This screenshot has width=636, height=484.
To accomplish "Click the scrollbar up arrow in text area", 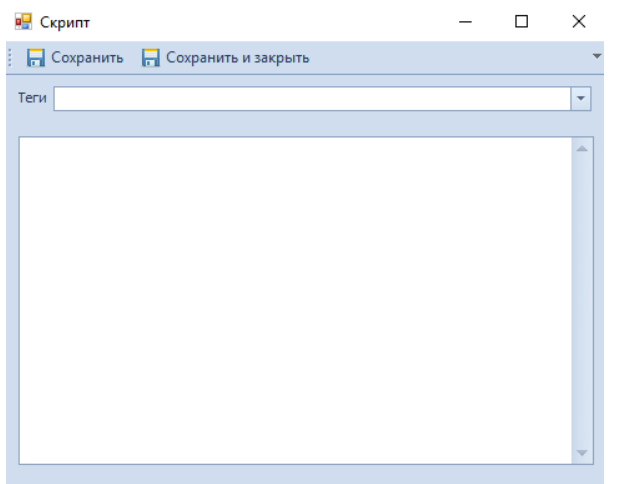I will pyautogui.click(x=582, y=148).
